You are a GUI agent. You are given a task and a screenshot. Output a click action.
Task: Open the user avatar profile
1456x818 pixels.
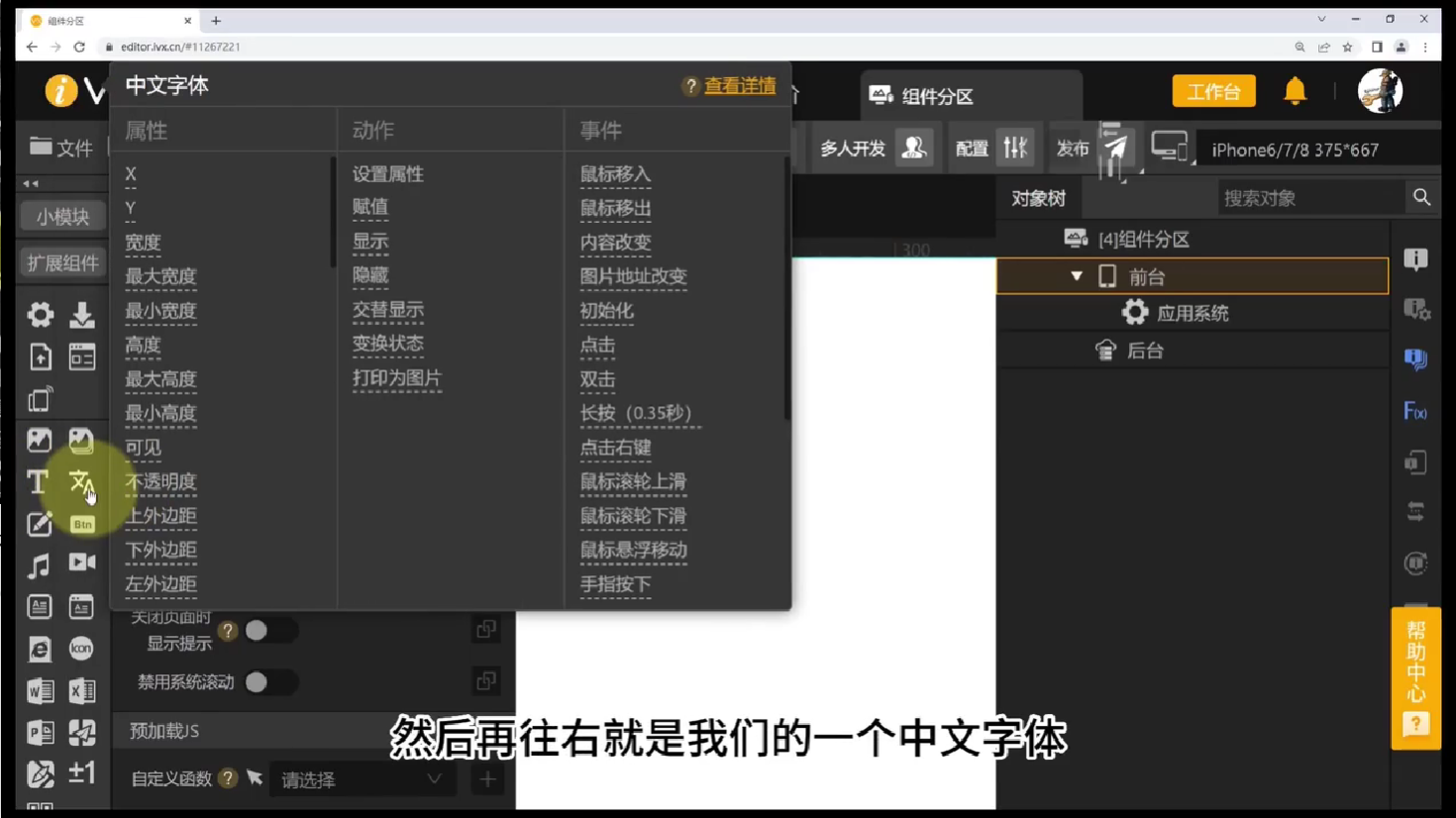pos(1380,91)
